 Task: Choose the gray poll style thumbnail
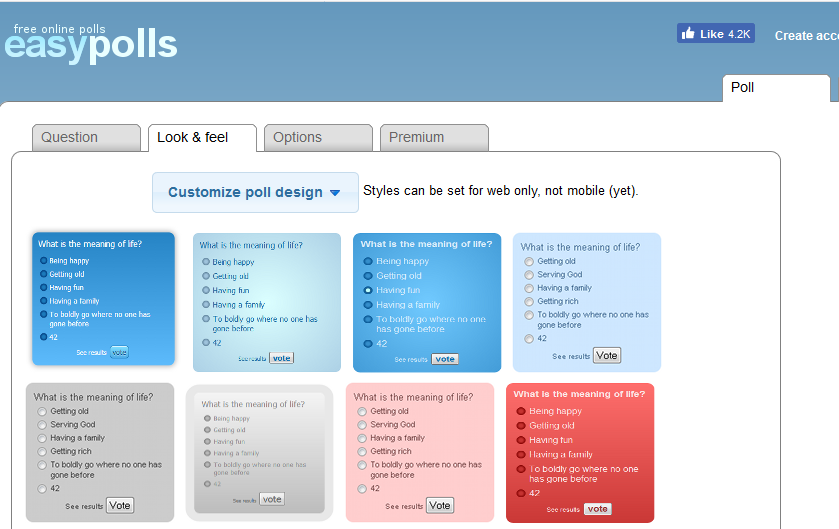[99, 452]
